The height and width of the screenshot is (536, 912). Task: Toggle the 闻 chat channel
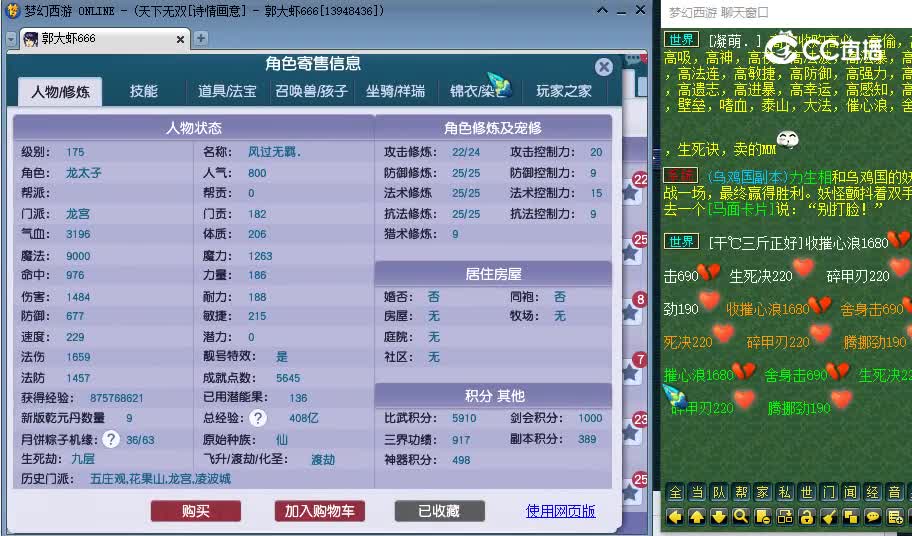(851, 492)
